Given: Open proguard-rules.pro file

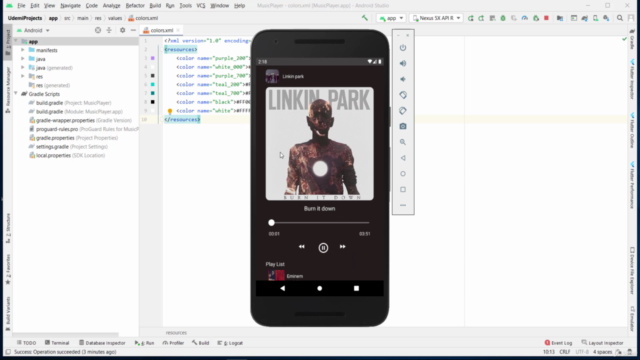Looking at the screenshot, I should click(x=84, y=129).
